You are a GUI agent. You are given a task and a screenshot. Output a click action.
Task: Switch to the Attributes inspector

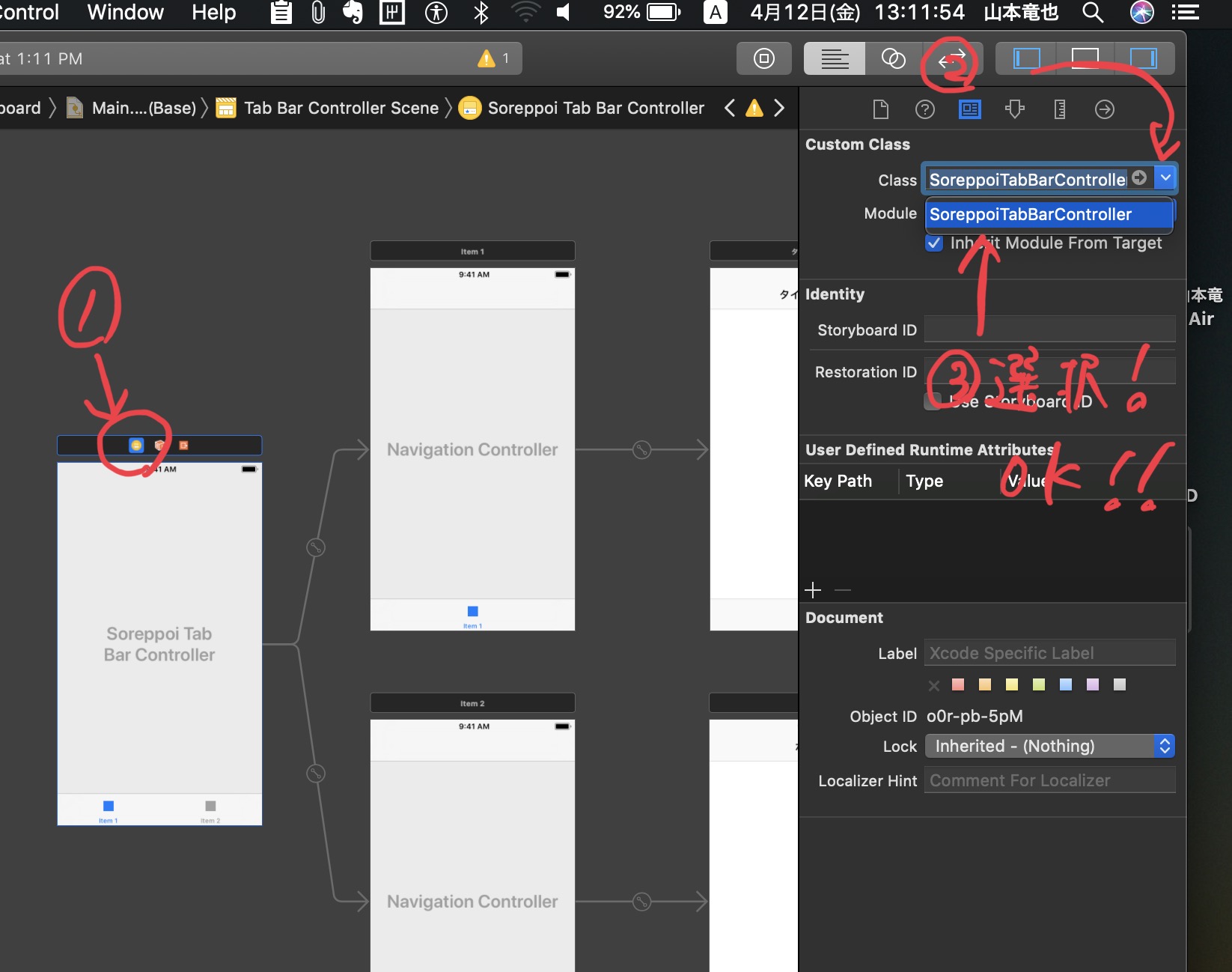(x=1014, y=110)
